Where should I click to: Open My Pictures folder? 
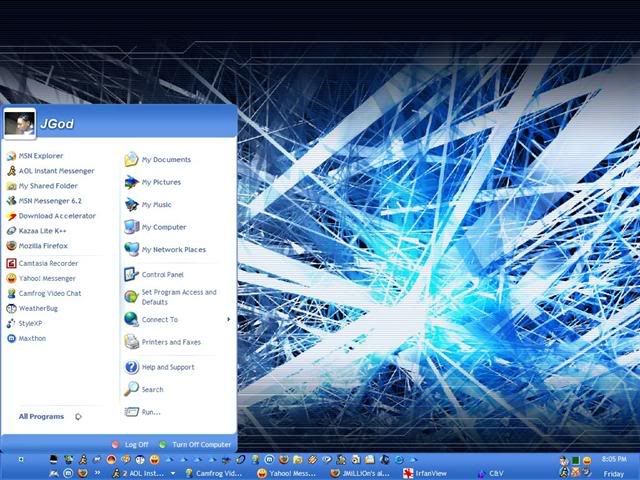tap(153, 182)
